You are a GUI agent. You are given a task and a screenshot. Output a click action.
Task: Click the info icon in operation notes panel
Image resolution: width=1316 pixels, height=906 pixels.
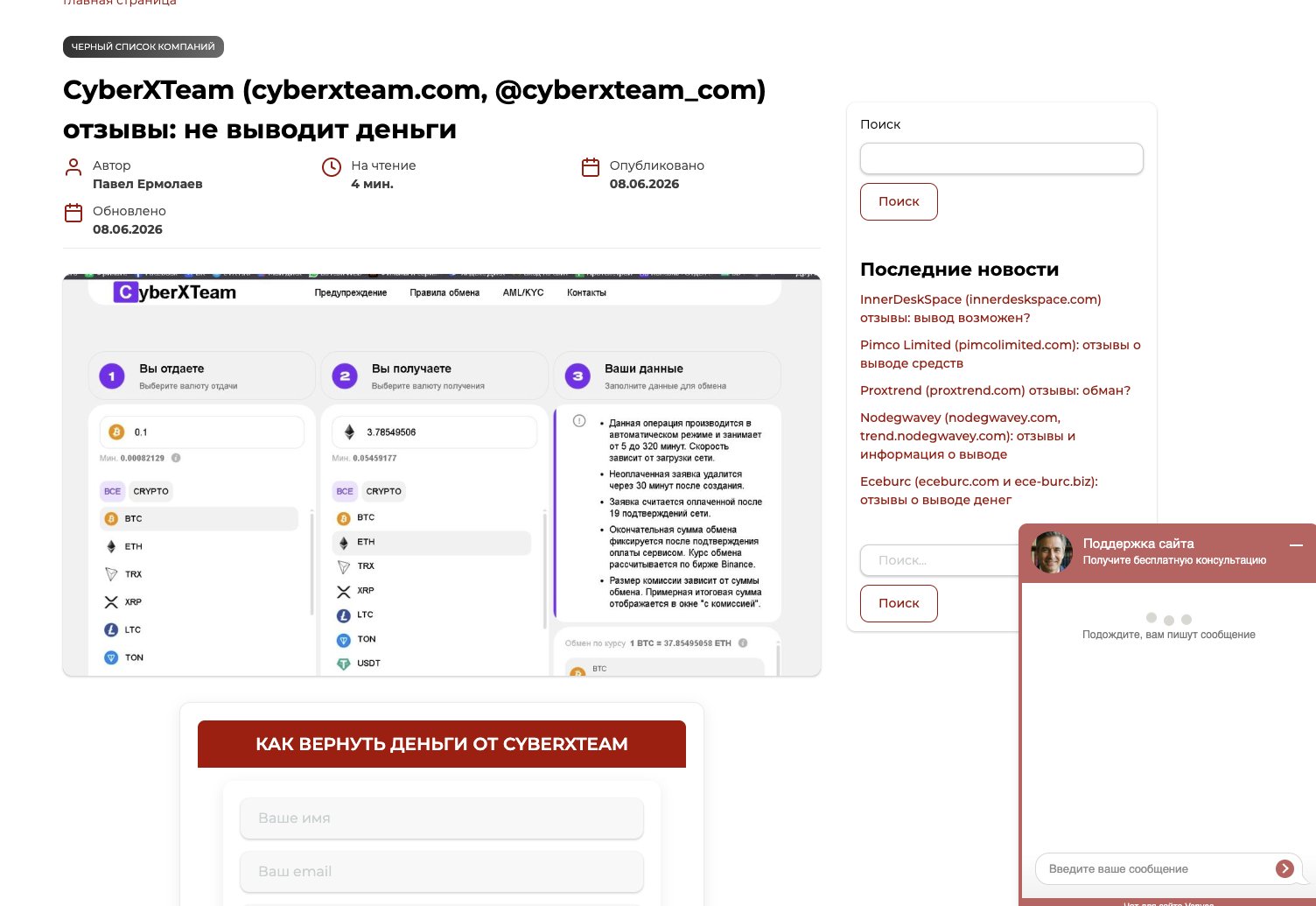point(579,421)
